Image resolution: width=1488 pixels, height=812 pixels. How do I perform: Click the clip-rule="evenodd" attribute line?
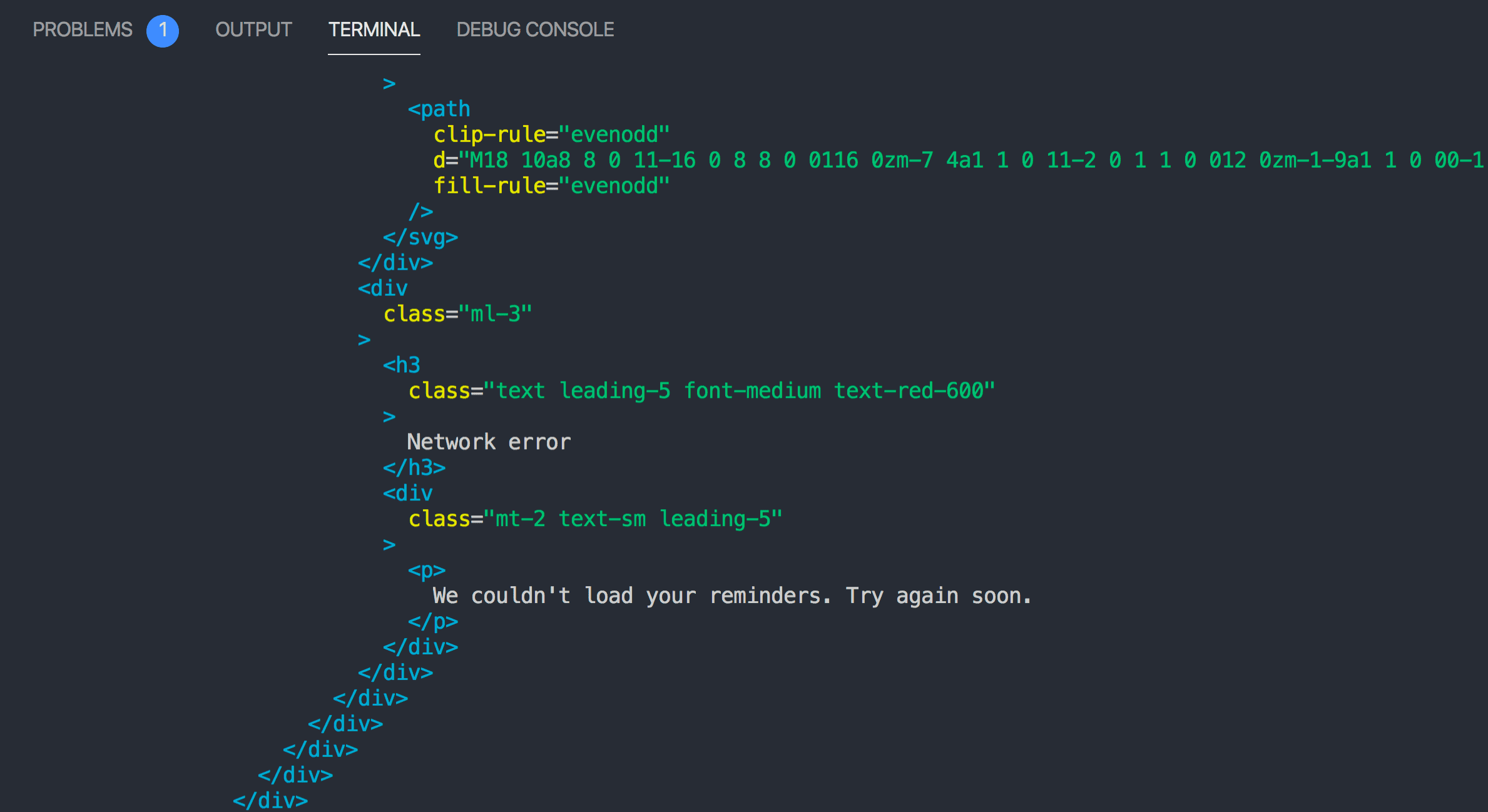pyautogui.click(x=551, y=134)
